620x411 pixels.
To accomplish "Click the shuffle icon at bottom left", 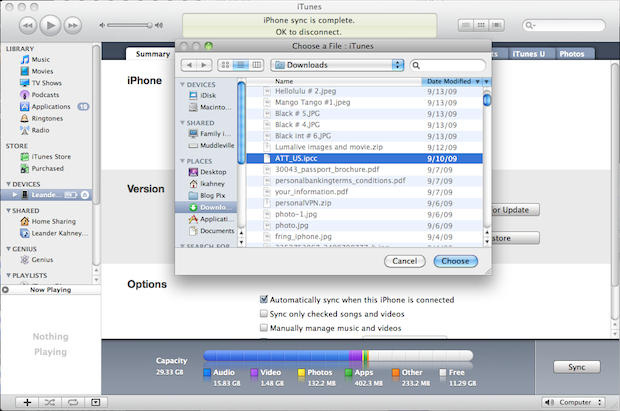I will coord(47,402).
